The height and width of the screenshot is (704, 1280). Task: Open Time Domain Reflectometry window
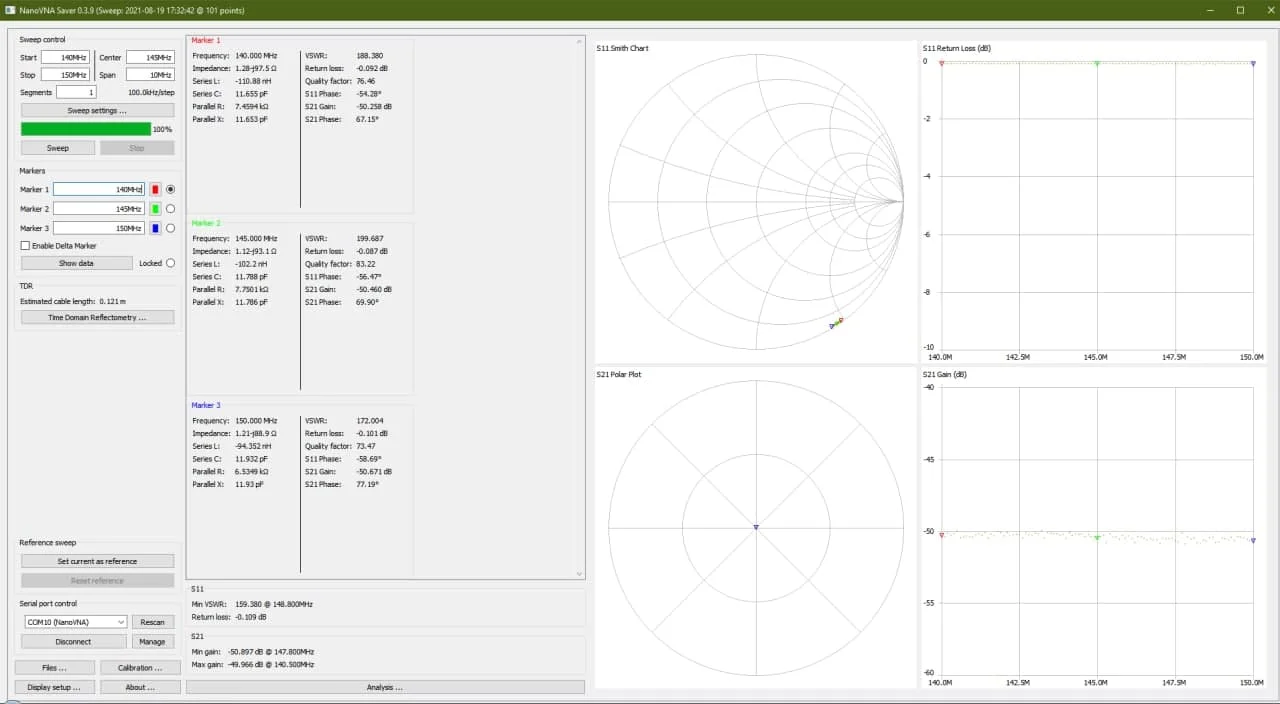97,317
